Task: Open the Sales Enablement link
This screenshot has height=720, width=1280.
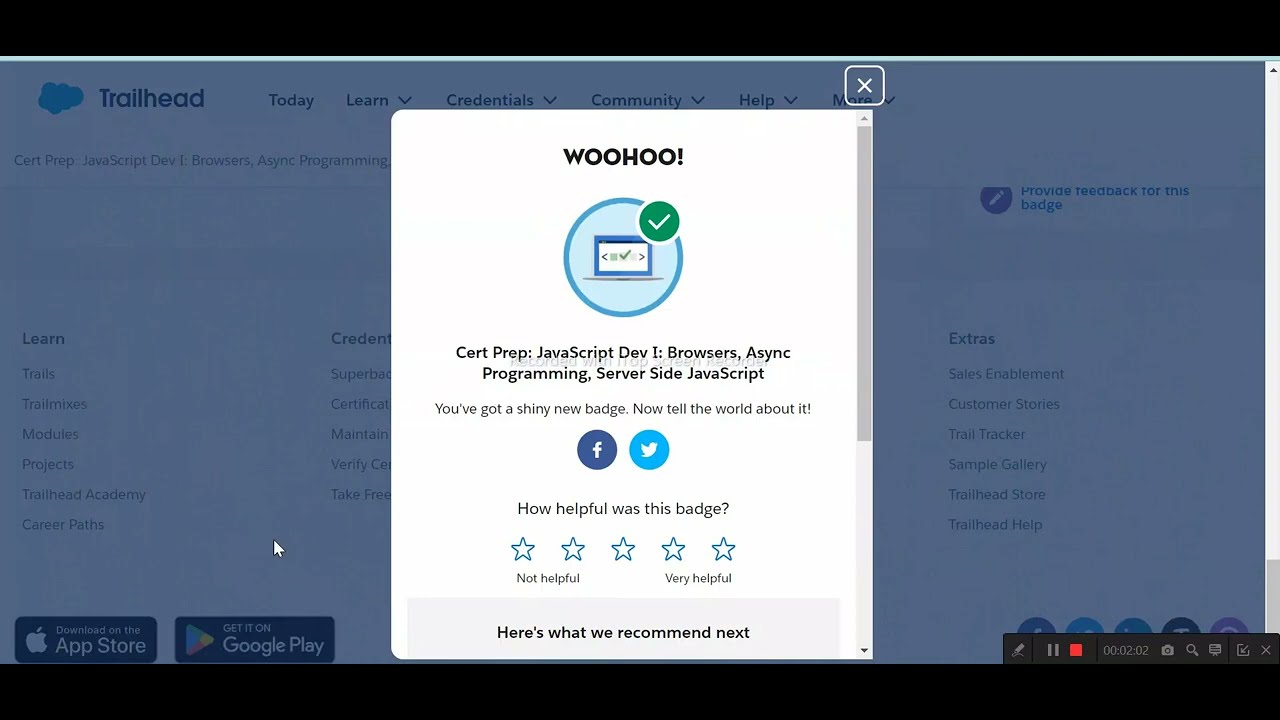Action: point(1006,373)
